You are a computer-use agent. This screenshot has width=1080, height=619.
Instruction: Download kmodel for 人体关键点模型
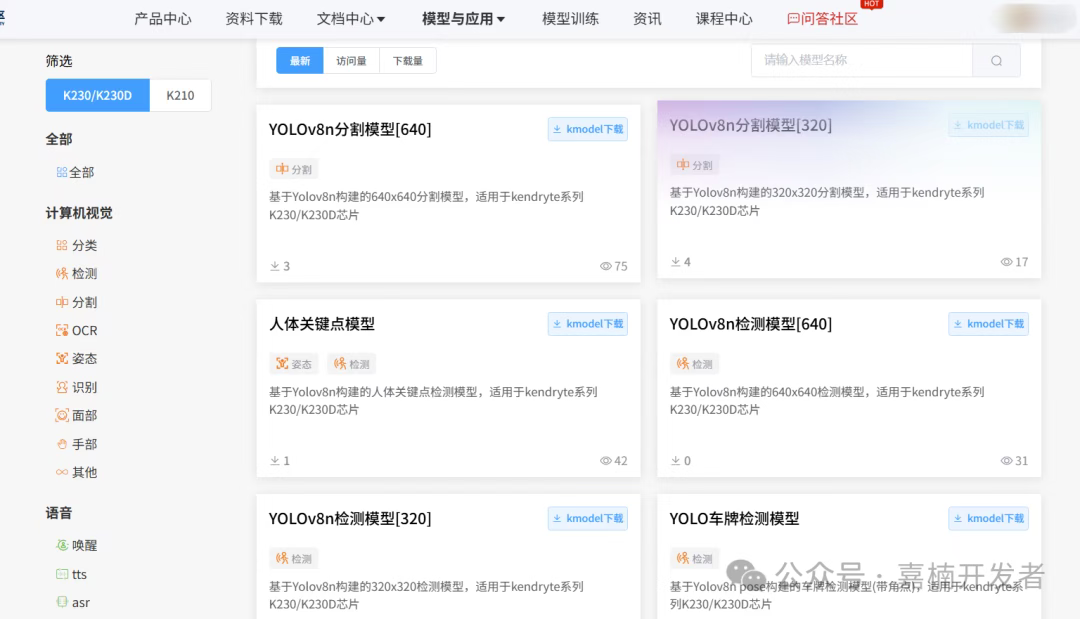[x=588, y=324]
